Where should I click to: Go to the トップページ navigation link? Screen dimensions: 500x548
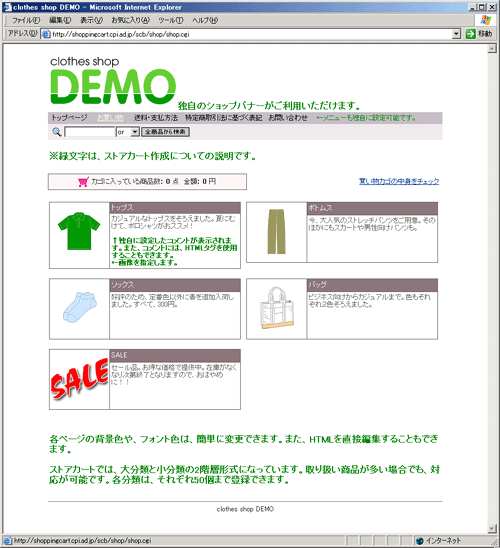[x=70, y=118]
